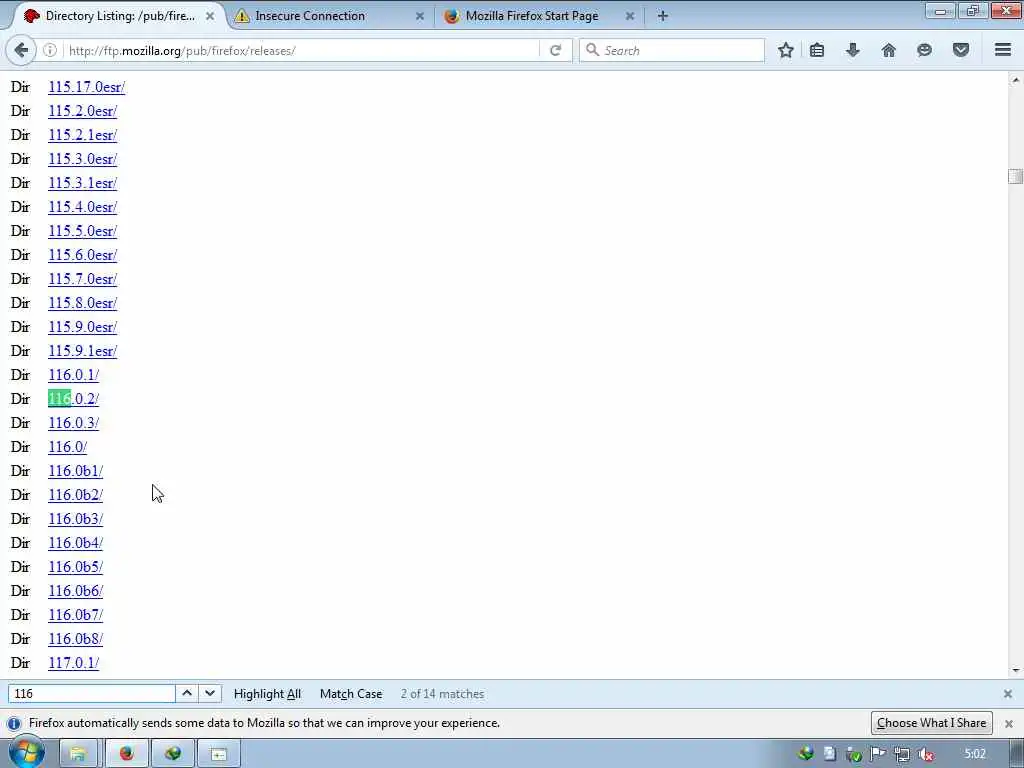Save page to Pocket icon
Viewport: 1024px width, 768px height.
click(961, 50)
